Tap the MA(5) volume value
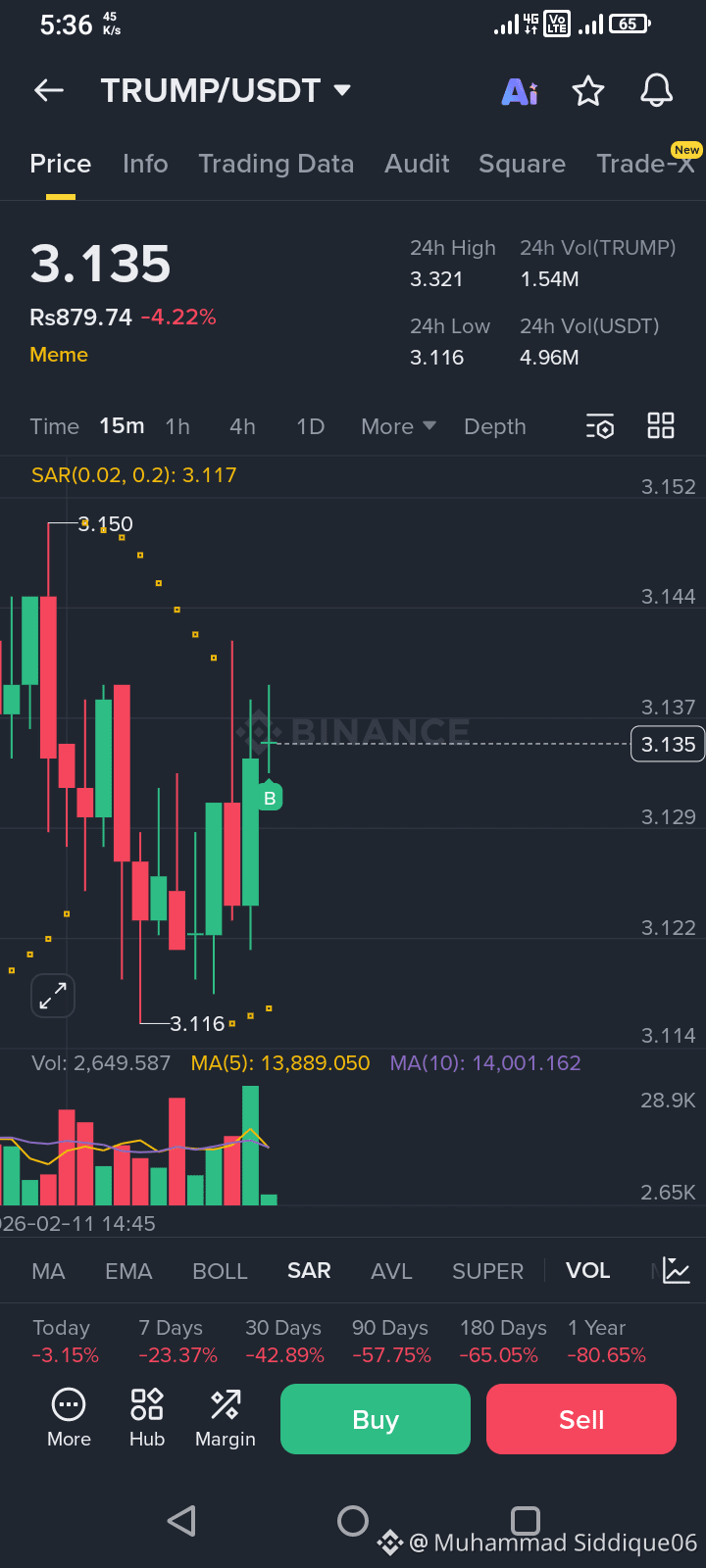The height and width of the screenshot is (1568, 706). 280,1063
